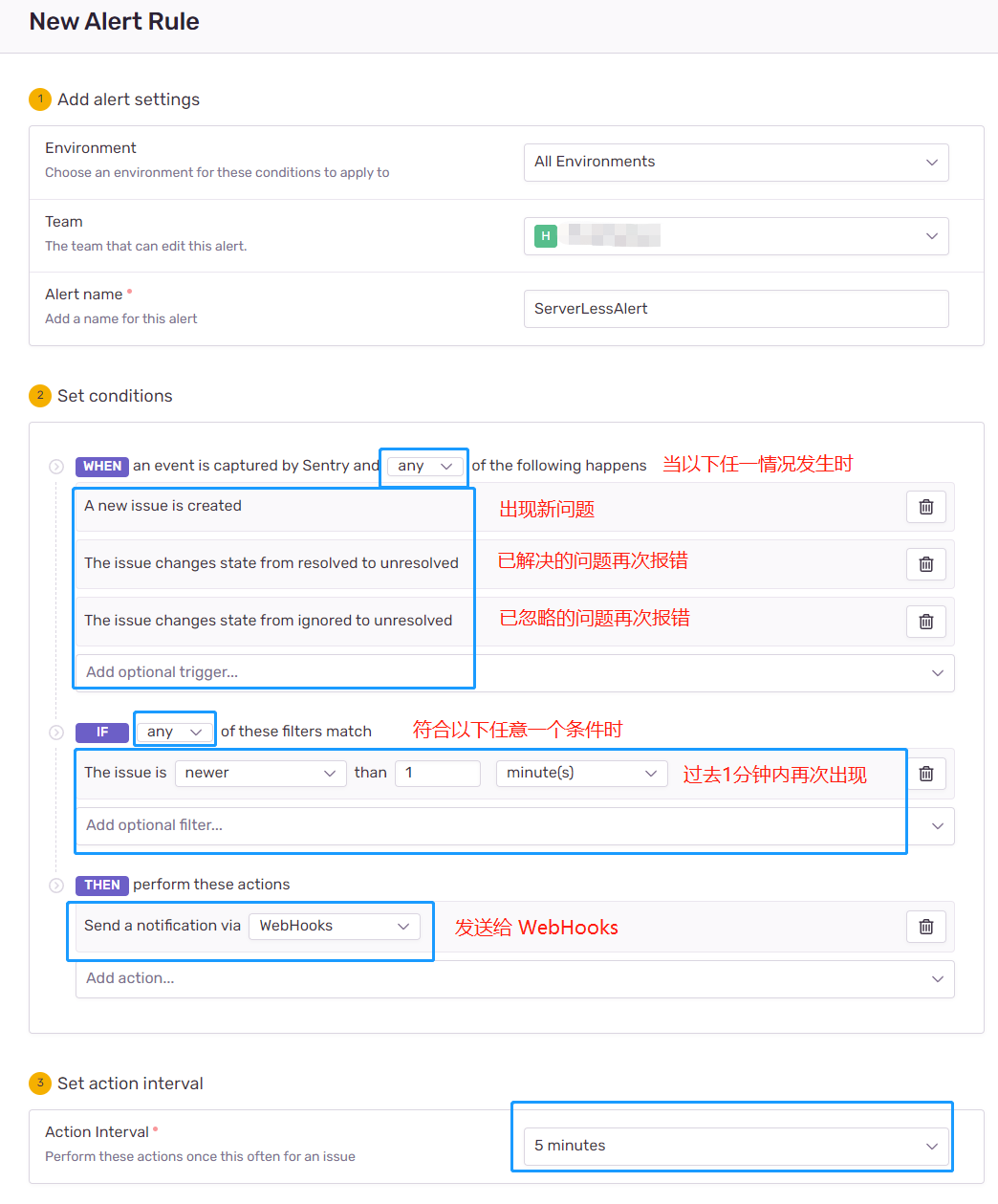This screenshot has width=998, height=1204.
Task: Click the circle icon beside THEN
Action: pyautogui.click(x=56, y=886)
